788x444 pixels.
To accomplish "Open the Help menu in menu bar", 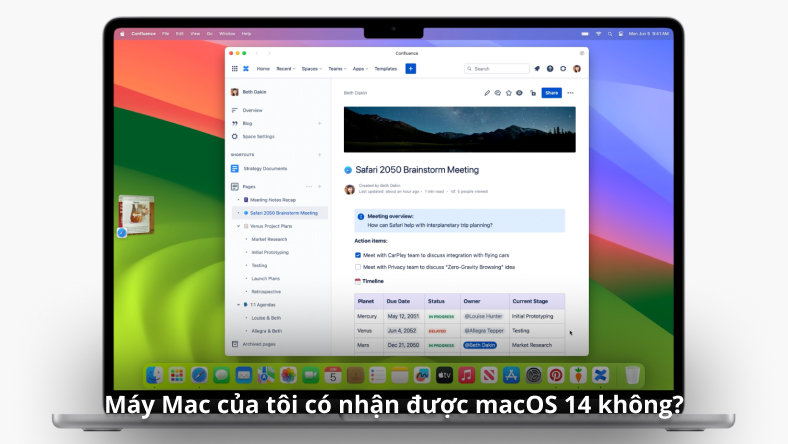I will (246, 34).
